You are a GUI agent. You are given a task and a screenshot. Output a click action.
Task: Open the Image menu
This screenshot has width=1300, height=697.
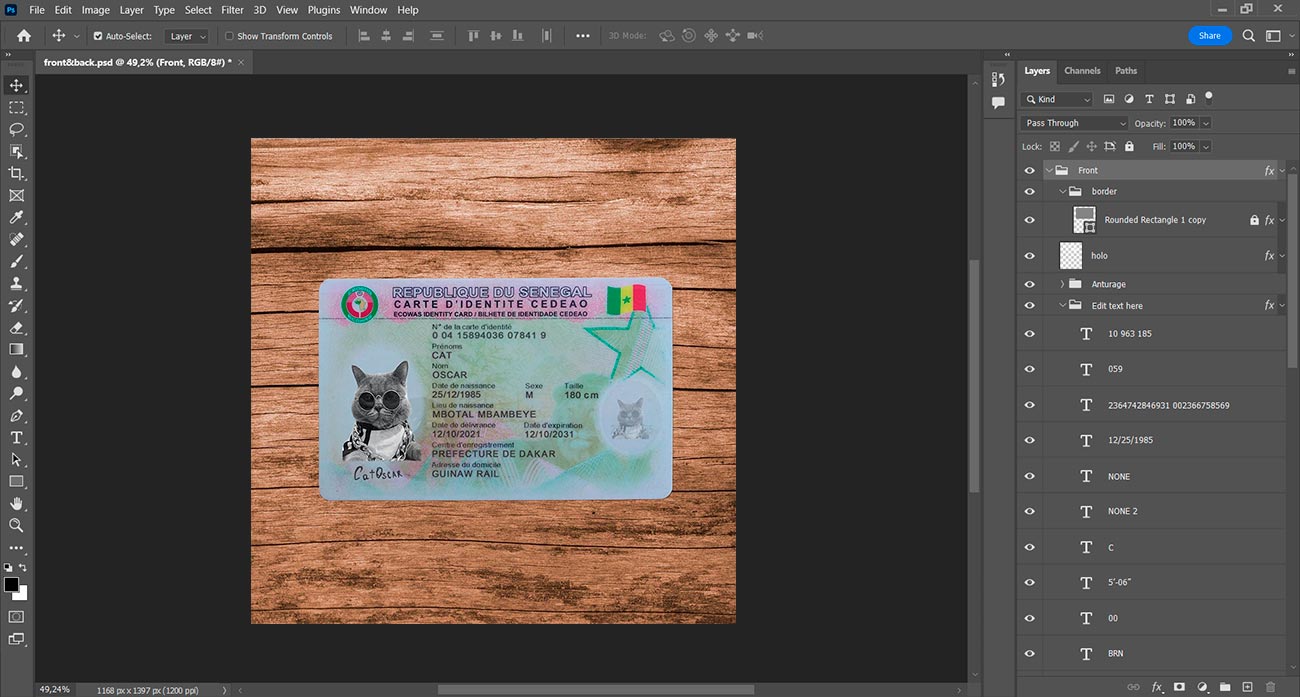click(x=95, y=10)
